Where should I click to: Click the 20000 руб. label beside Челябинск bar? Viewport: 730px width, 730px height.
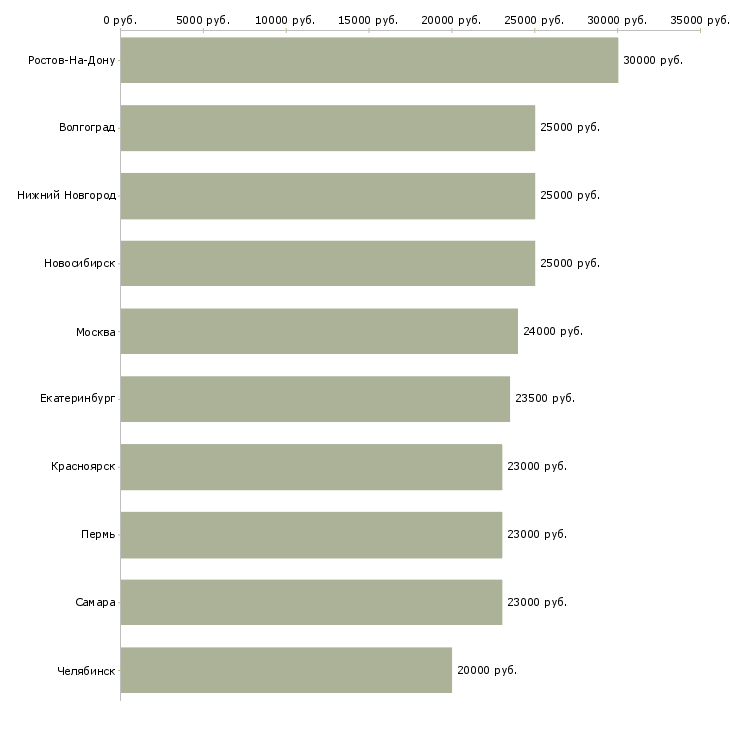(487, 670)
